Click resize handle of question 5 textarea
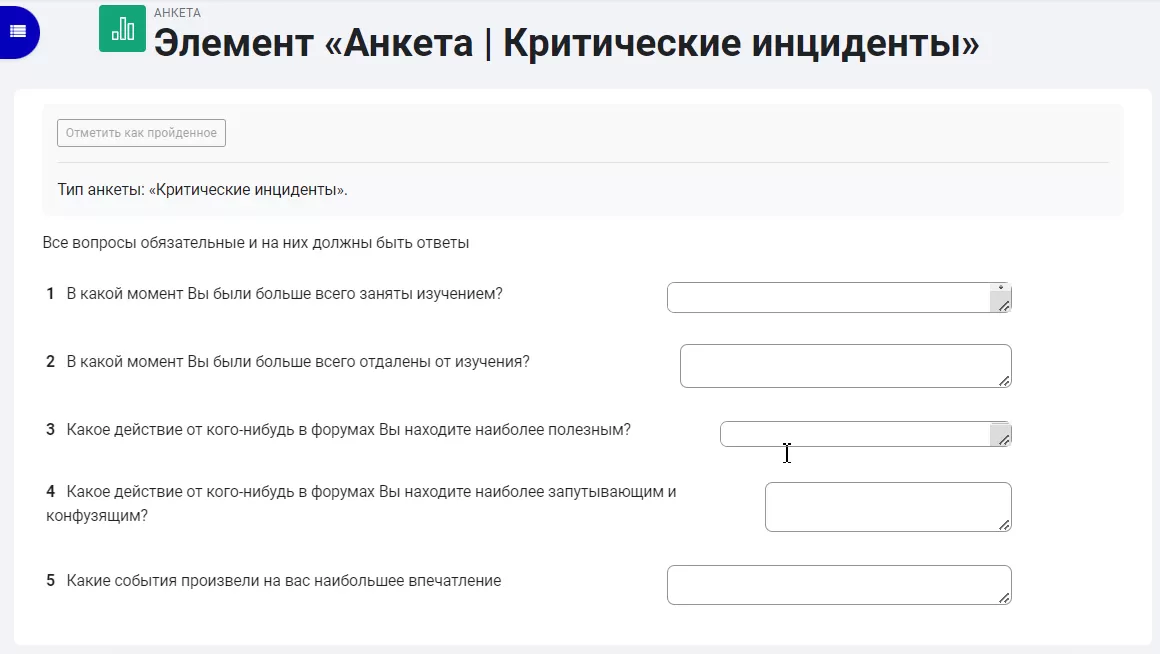This screenshot has height=654, width=1160. click(1004, 598)
